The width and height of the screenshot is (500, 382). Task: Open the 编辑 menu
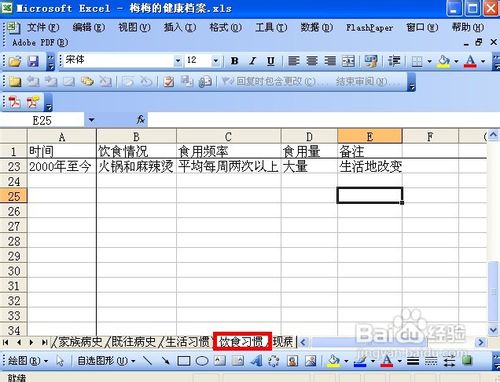[89, 27]
